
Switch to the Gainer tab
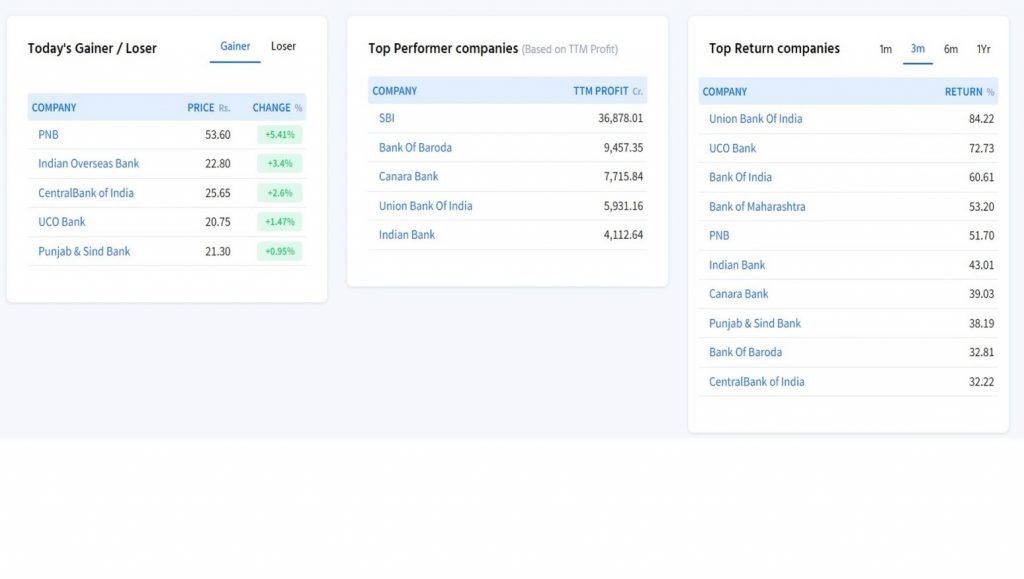click(235, 46)
